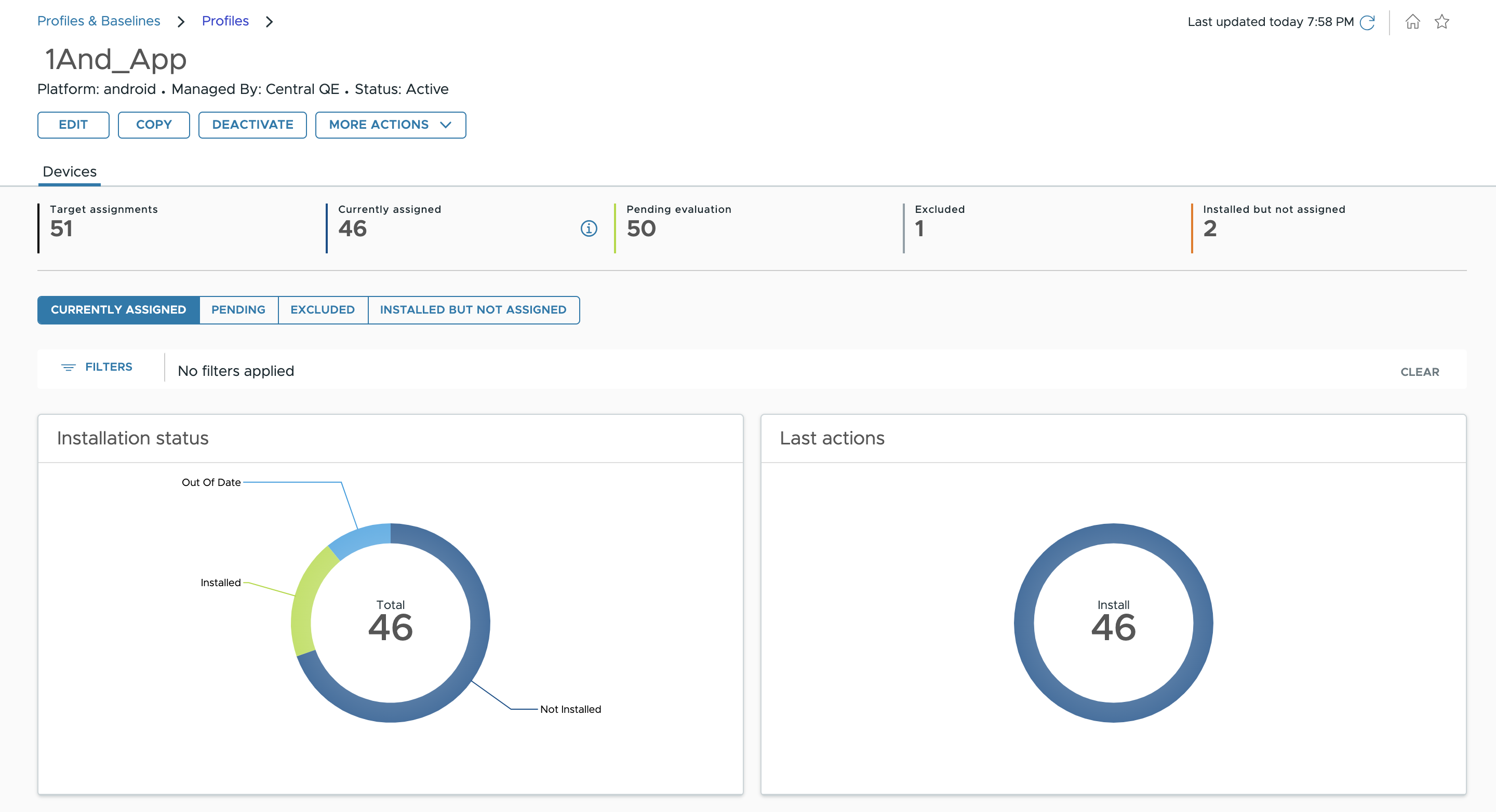Select the Currently Assigned tab
Viewport: 1496px width, 812px height.
pos(118,310)
